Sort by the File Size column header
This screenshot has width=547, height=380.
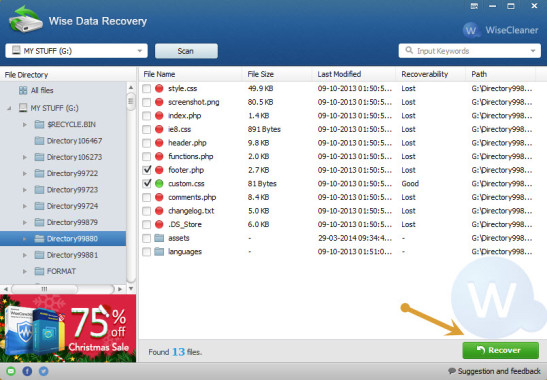tap(277, 74)
